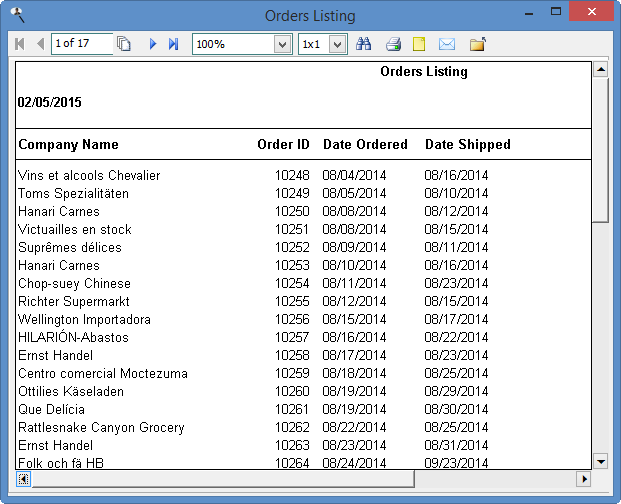Click the app icon in title bar
The image size is (621, 504).
click(18, 15)
